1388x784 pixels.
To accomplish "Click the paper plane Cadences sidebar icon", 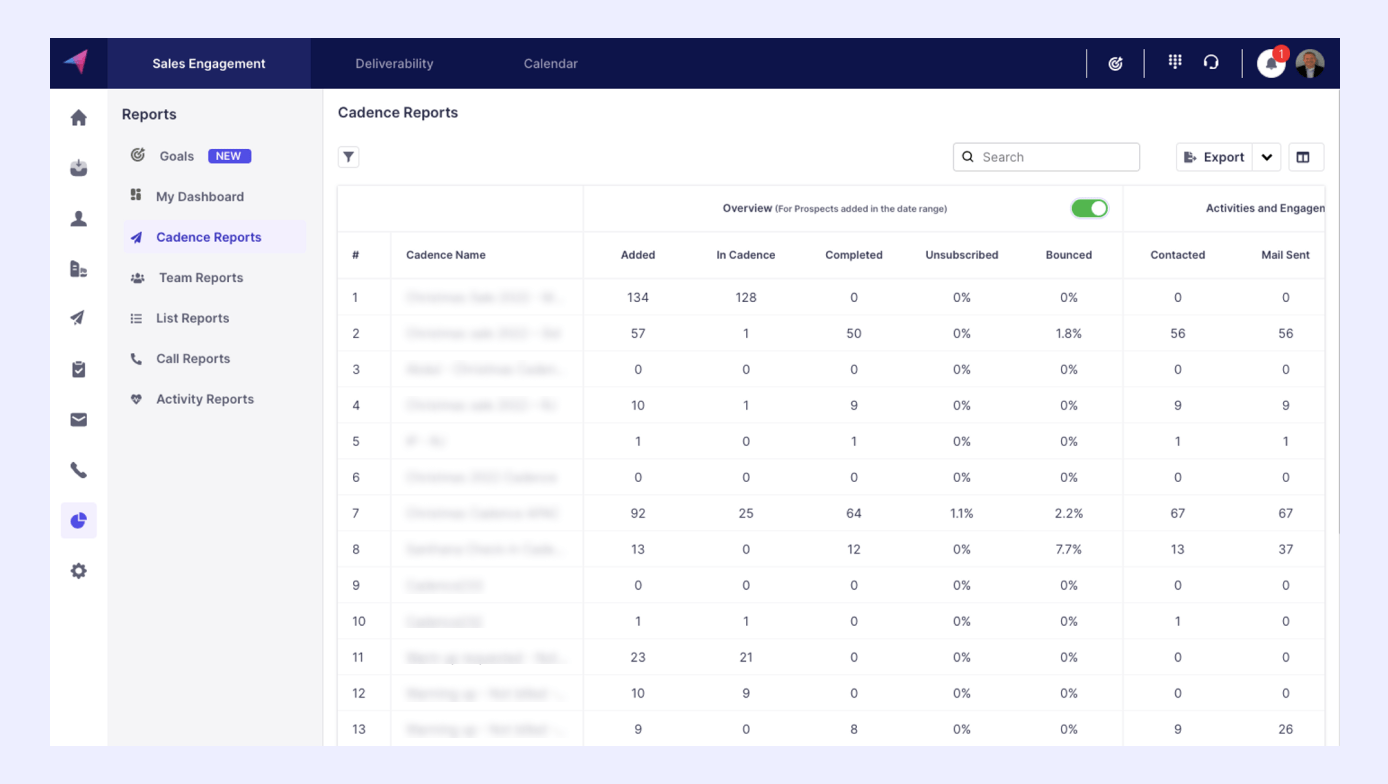I will [x=79, y=318].
